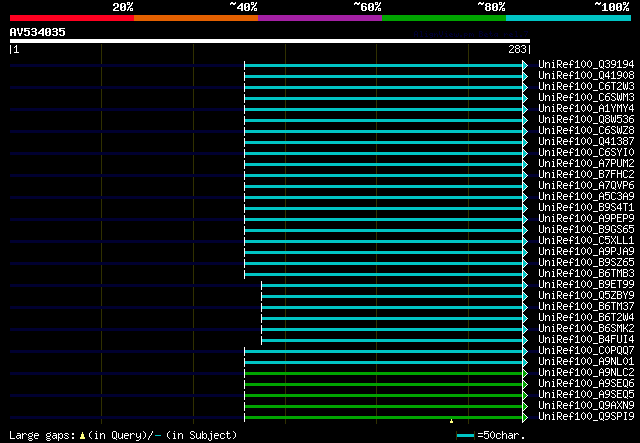Click the yellow gap marker in the Q9SPI9 row

pos(451,421)
